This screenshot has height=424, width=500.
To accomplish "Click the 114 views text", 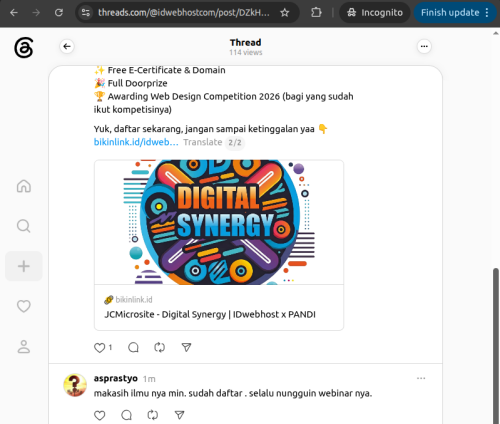I will pyautogui.click(x=246, y=52).
